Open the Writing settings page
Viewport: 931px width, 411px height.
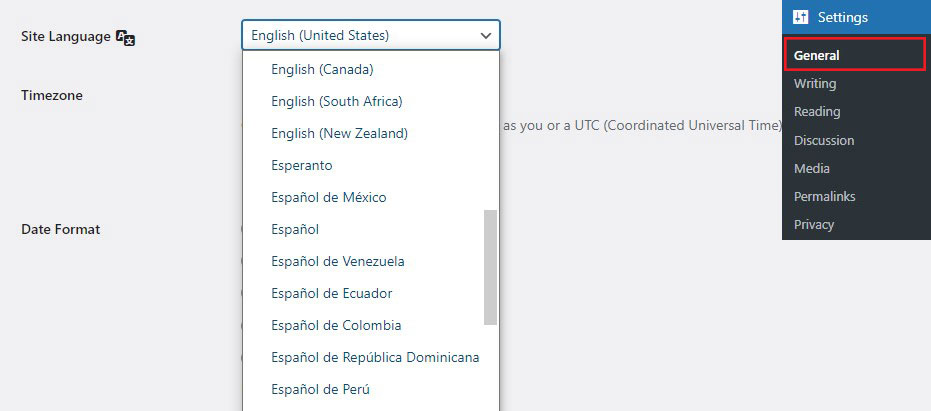click(x=815, y=84)
